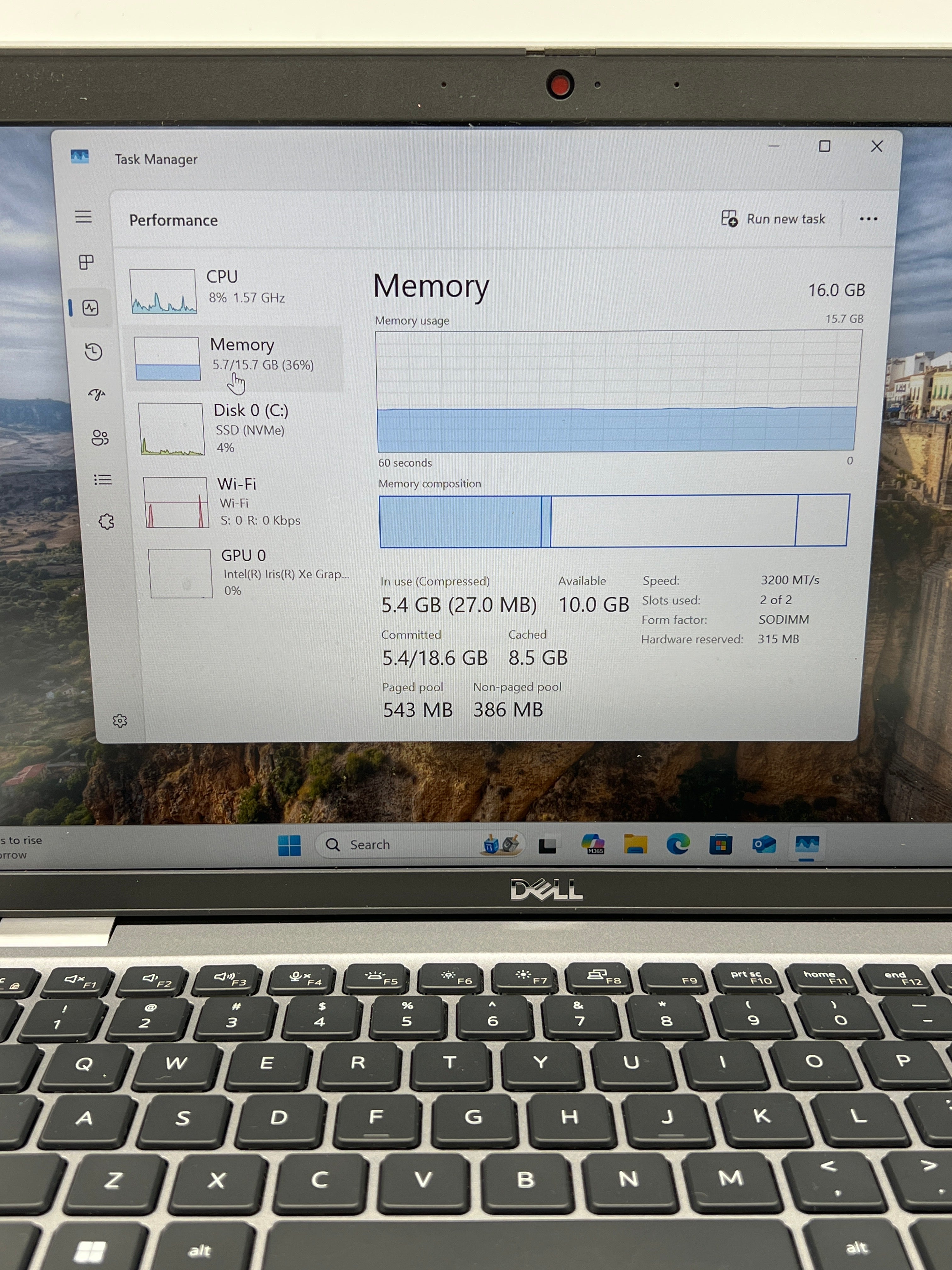The height and width of the screenshot is (1270, 952).
Task: Click the Task Manager title bar icon
Action: [80, 156]
